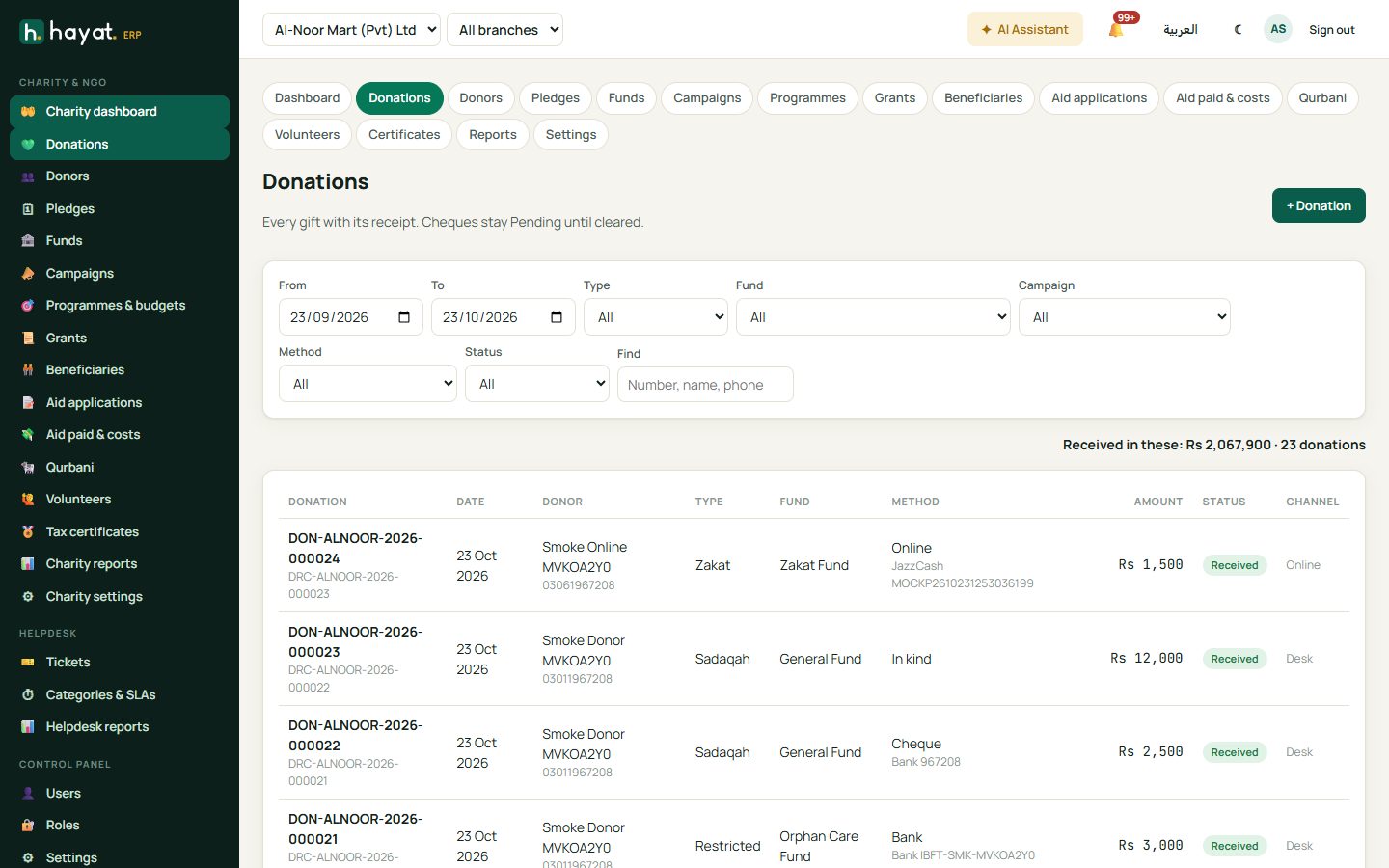Expand the Campaign filter dropdown
The height and width of the screenshot is (868, 1389).
(1125, 317)
